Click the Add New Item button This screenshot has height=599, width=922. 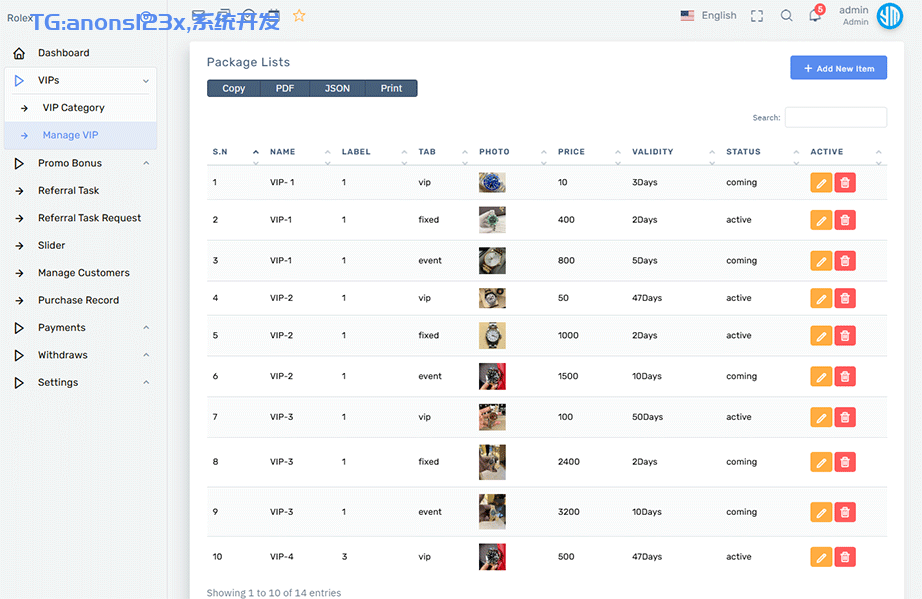coord(838,68)
